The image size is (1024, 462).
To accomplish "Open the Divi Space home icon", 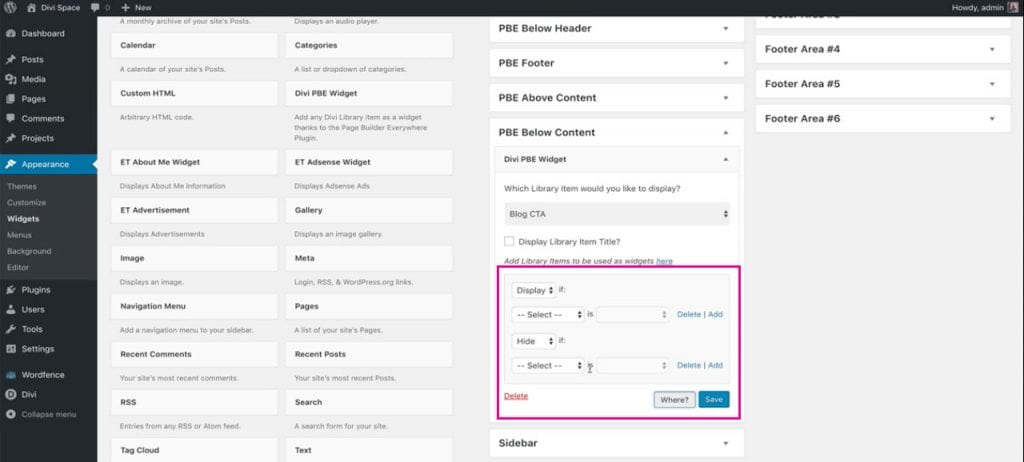I will coord(31,8).
